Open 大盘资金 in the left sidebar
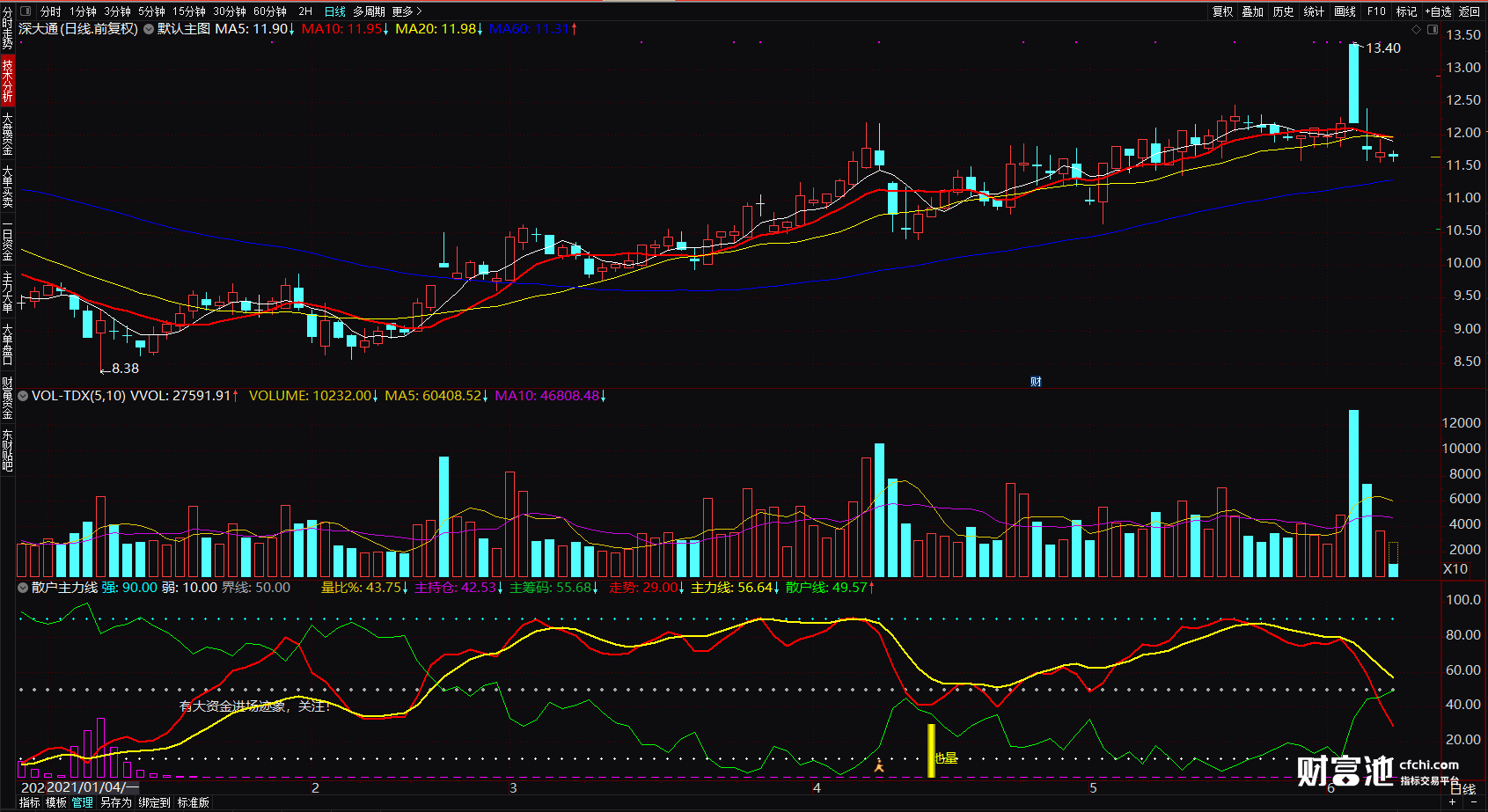This screenshot has height=812, width=1488. (7, 134)
